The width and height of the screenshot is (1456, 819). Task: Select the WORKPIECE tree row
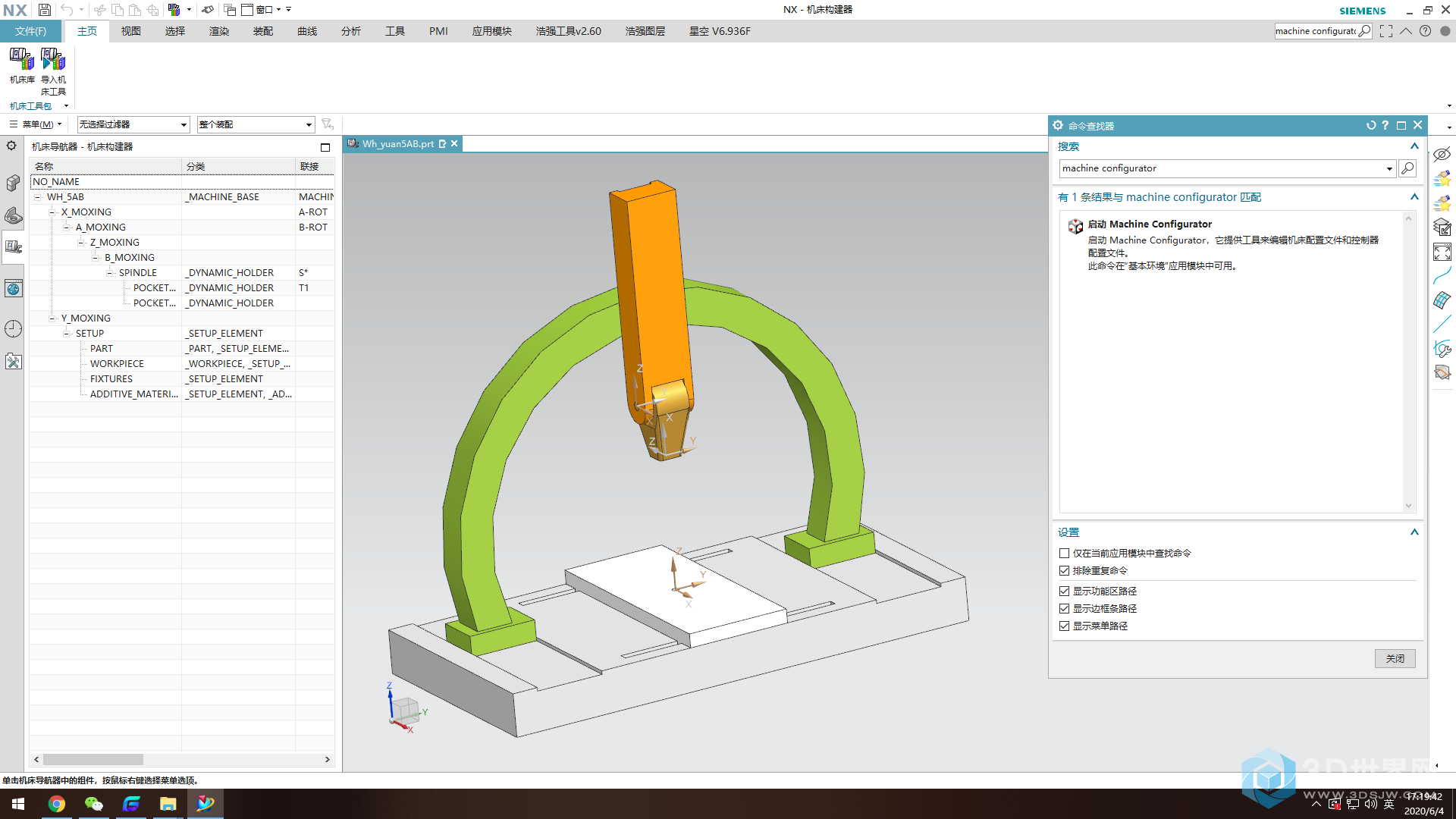(x=181, y=364)
